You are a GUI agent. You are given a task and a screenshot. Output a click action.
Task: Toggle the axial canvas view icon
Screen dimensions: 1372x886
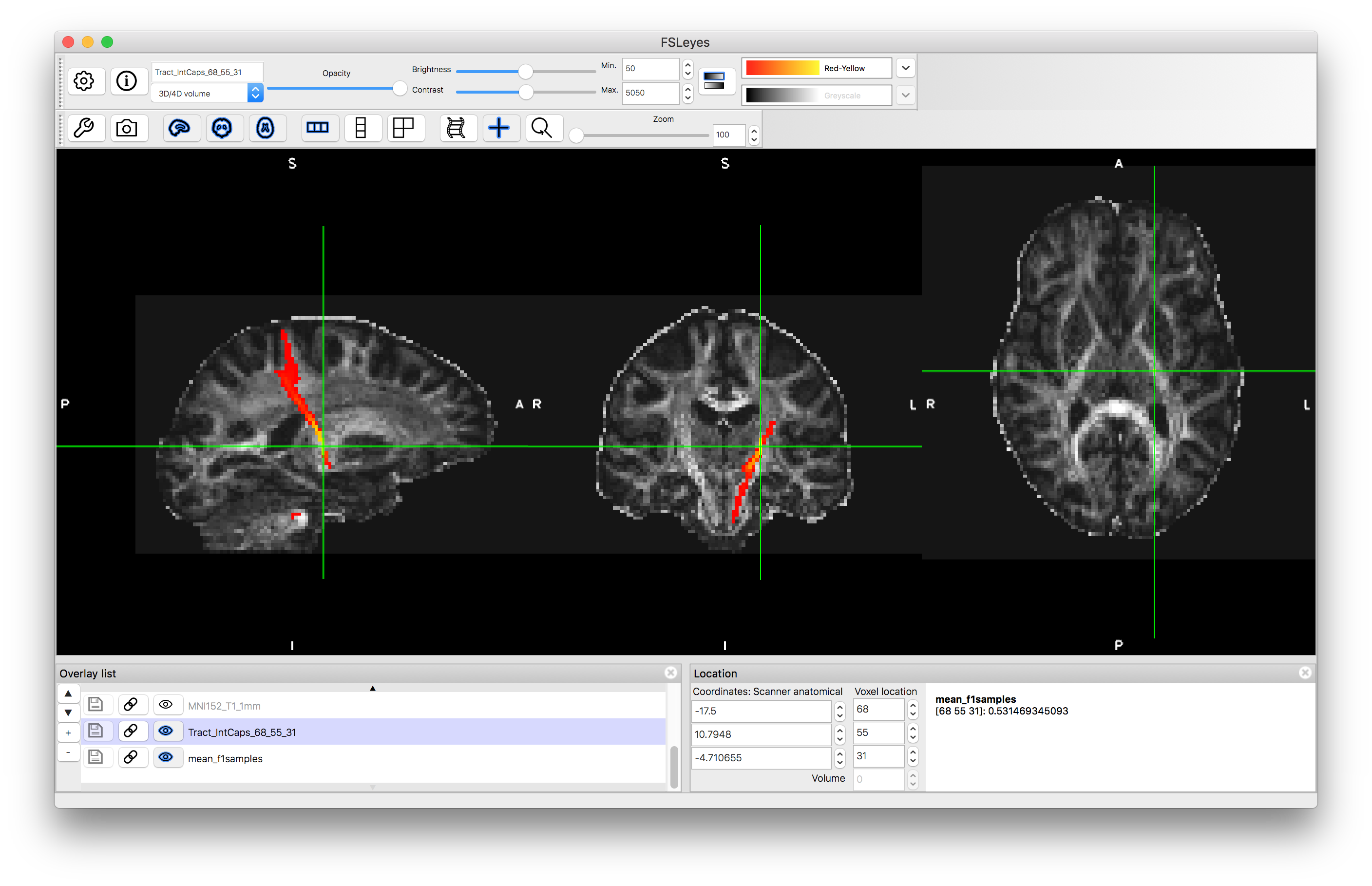point(265,128)
